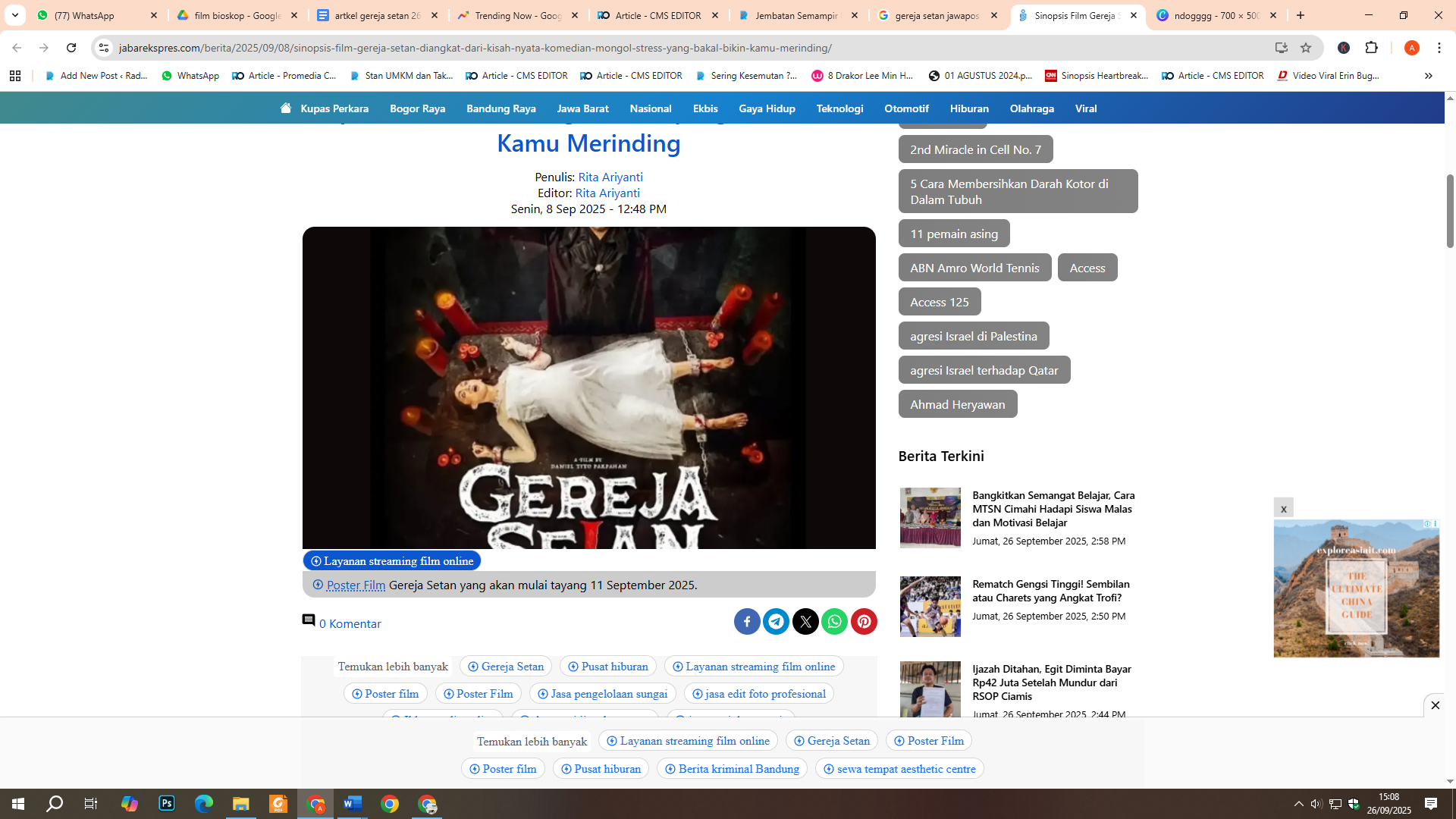The width and height of the screenshot is (1456, 819).
Task: Click install app icon in address bar
Action: [x=1282, y=48]
